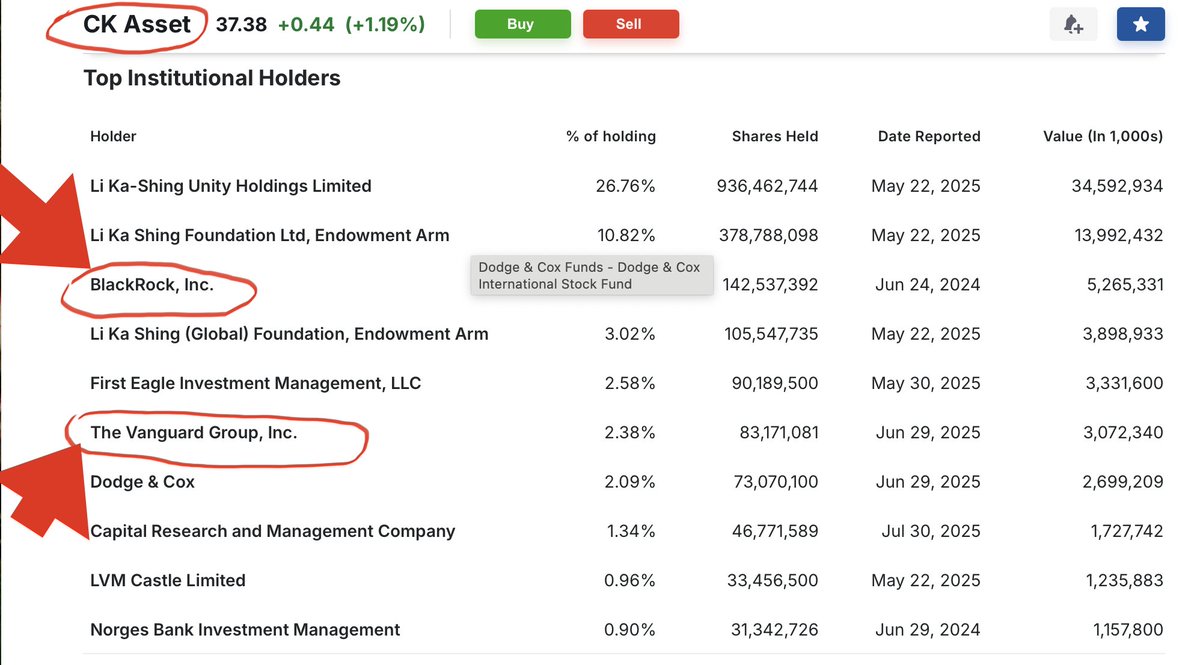The image size is (1200, 665).
Task: Click the red Sell button
Action: pos(630,24)
